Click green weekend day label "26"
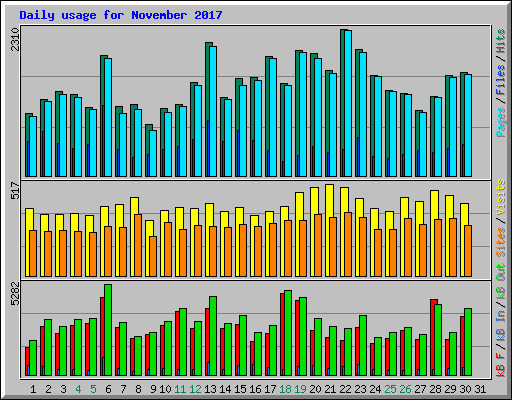 point(405,389)
